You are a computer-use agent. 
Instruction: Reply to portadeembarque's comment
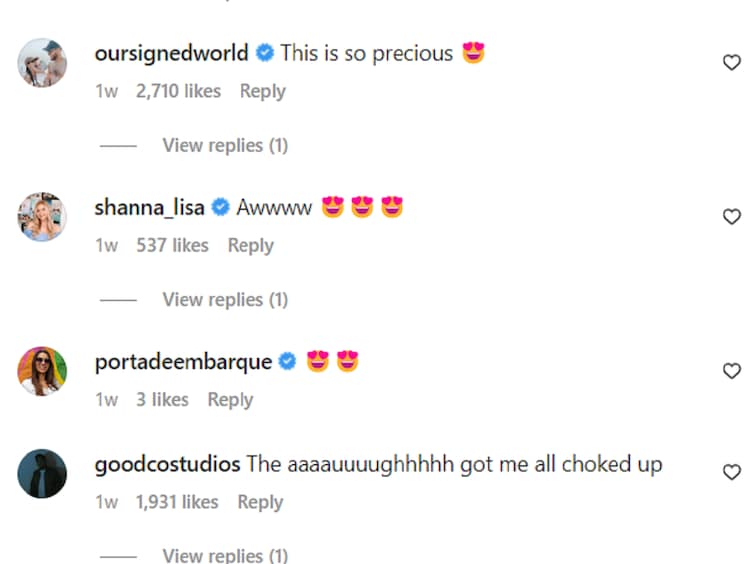click(230, 399)
